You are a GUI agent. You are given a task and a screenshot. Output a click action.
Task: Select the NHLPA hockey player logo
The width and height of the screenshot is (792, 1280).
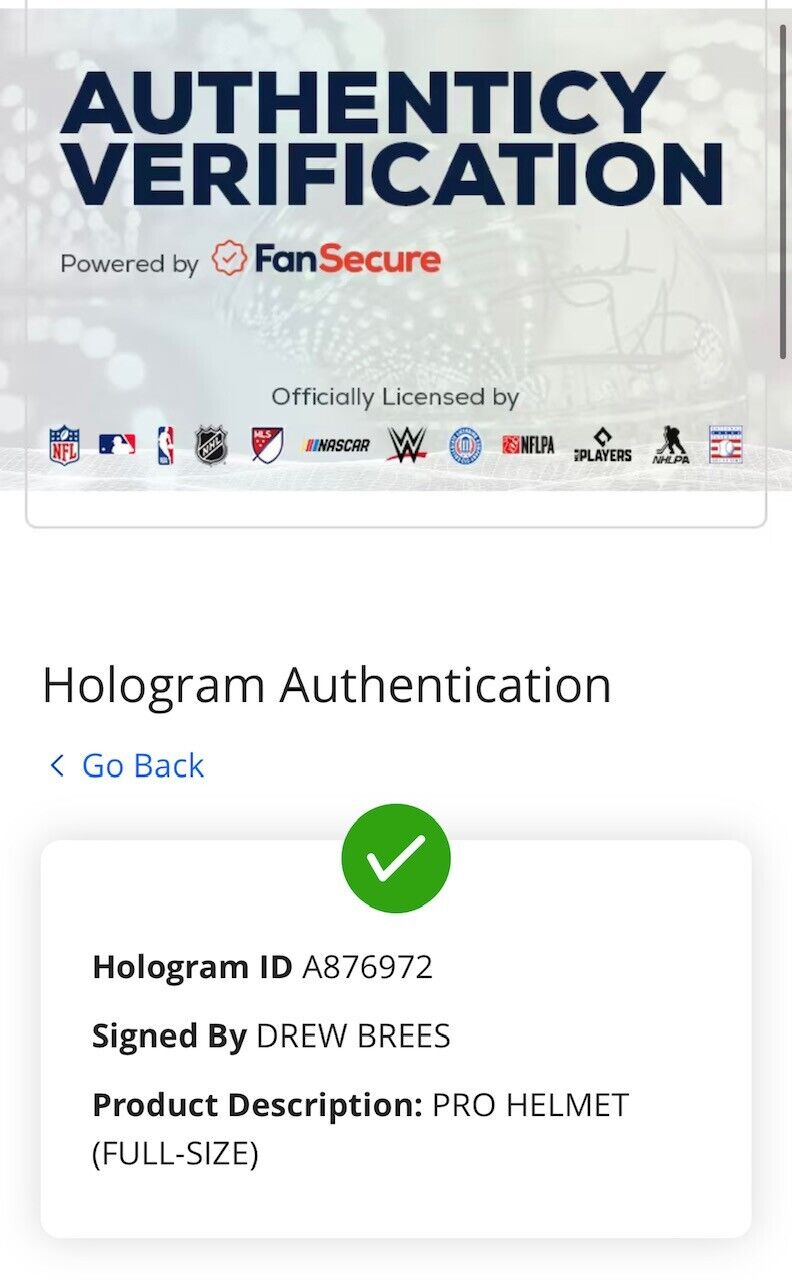(x=670, y=446)
